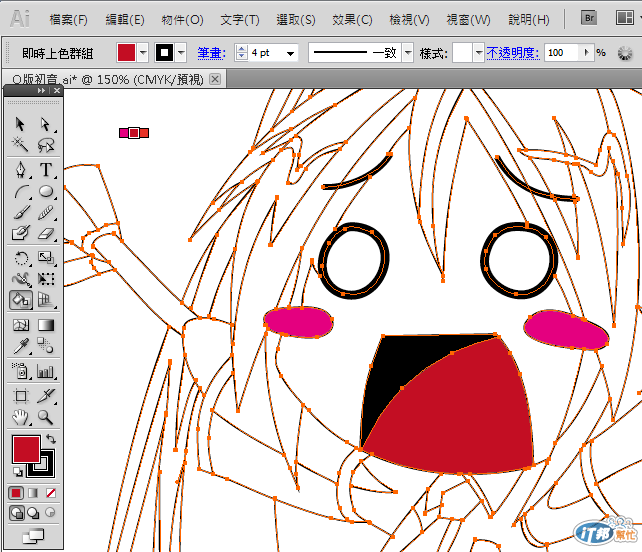Open the 視窗(W) menu
The image size is (642, 552).
pyautogui.click(x=468, y=20)
